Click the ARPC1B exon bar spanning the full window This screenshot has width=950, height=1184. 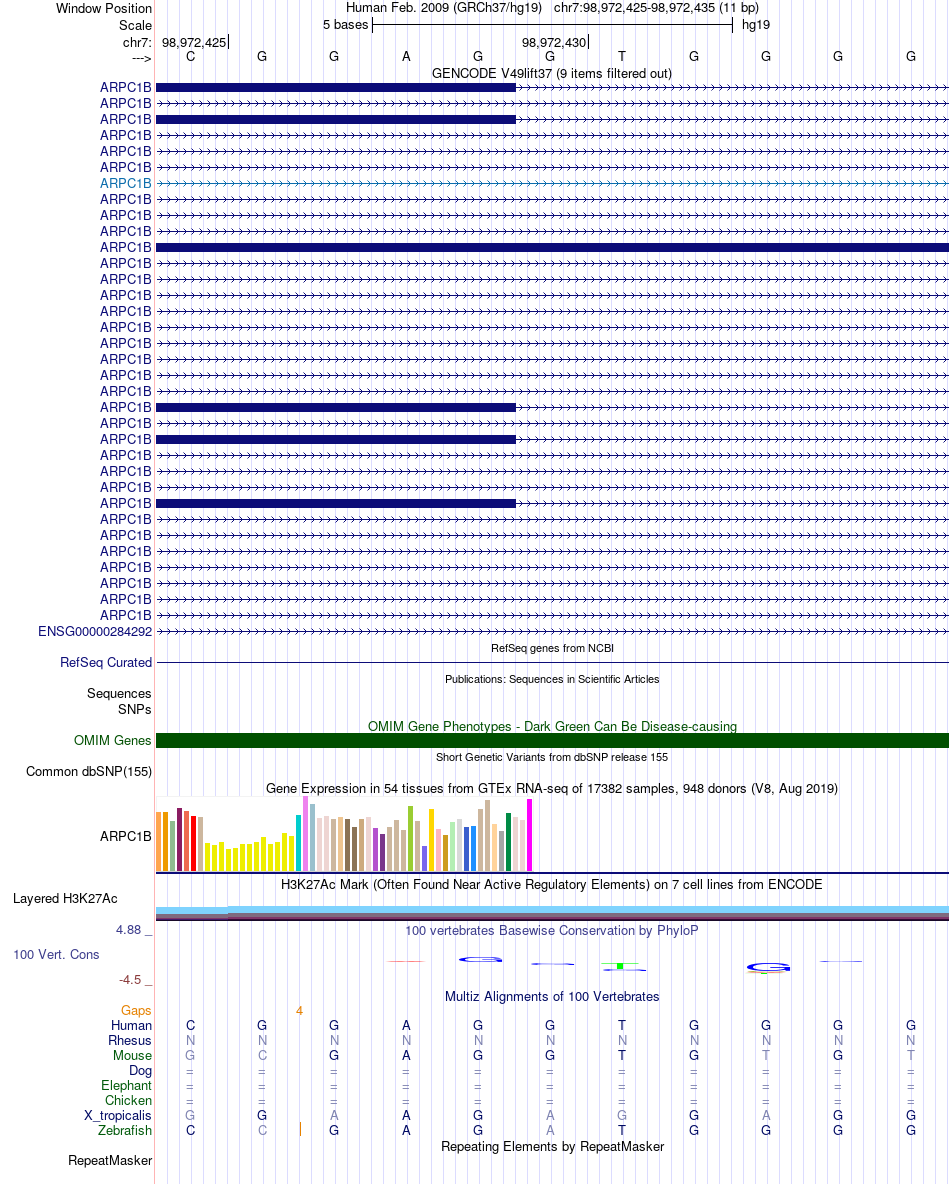(x=552, y=248)
